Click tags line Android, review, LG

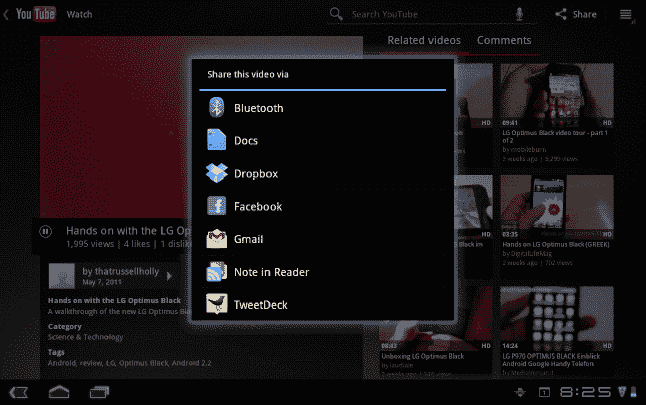click(129, 363)
